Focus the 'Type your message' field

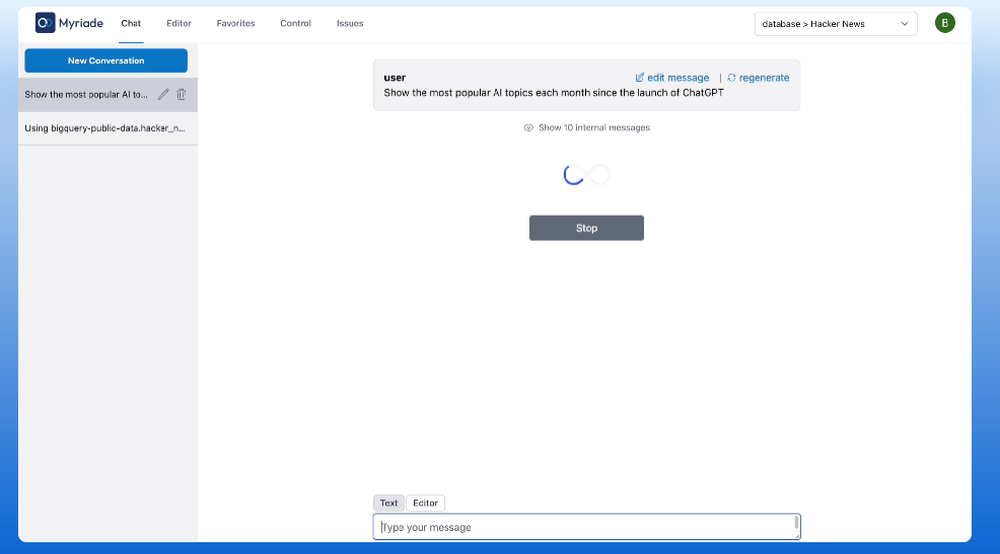point(586,527)
